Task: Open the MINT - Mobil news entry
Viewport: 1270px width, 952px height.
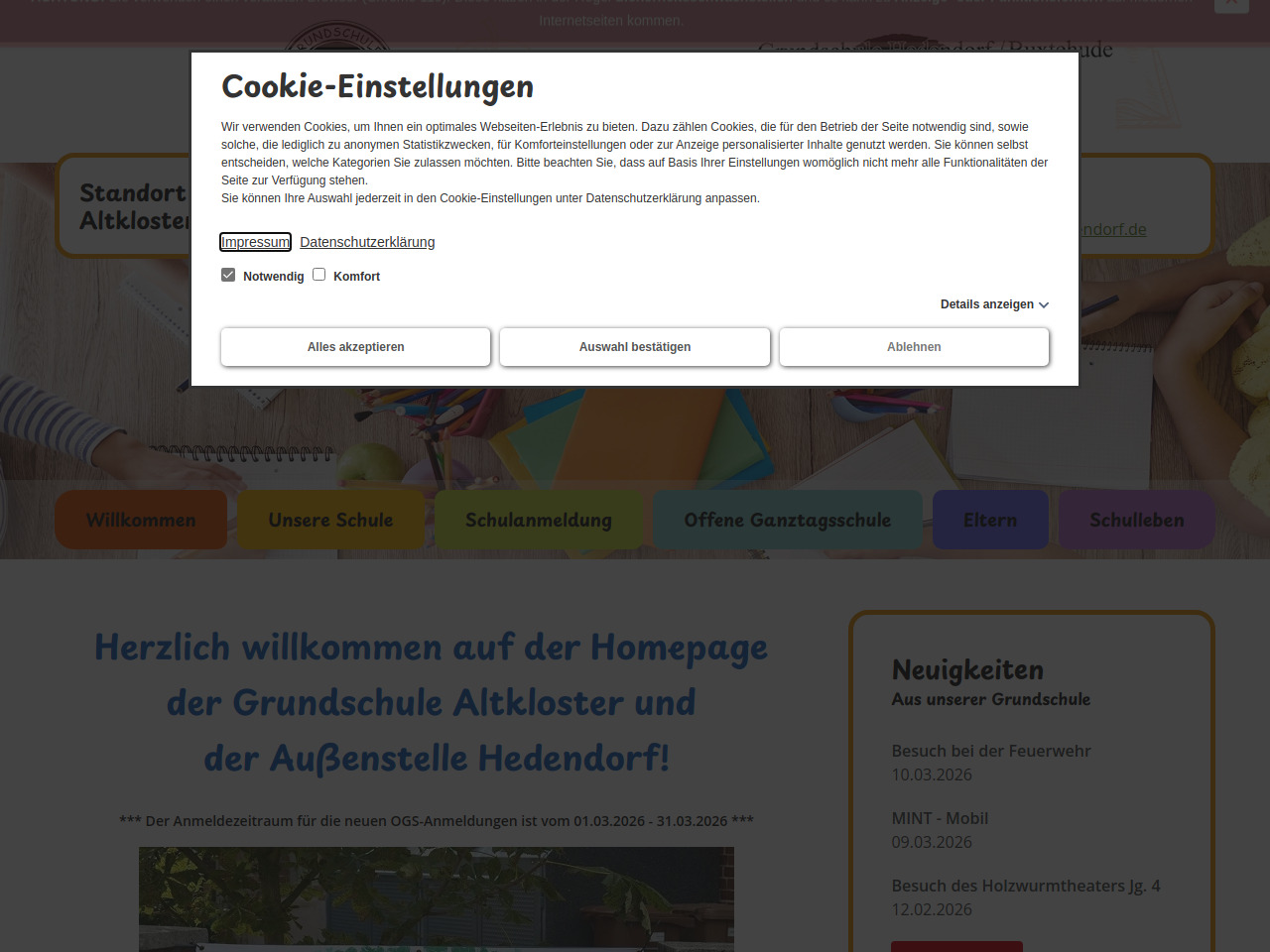Action: pyautogui.click(x=940, y=818)
